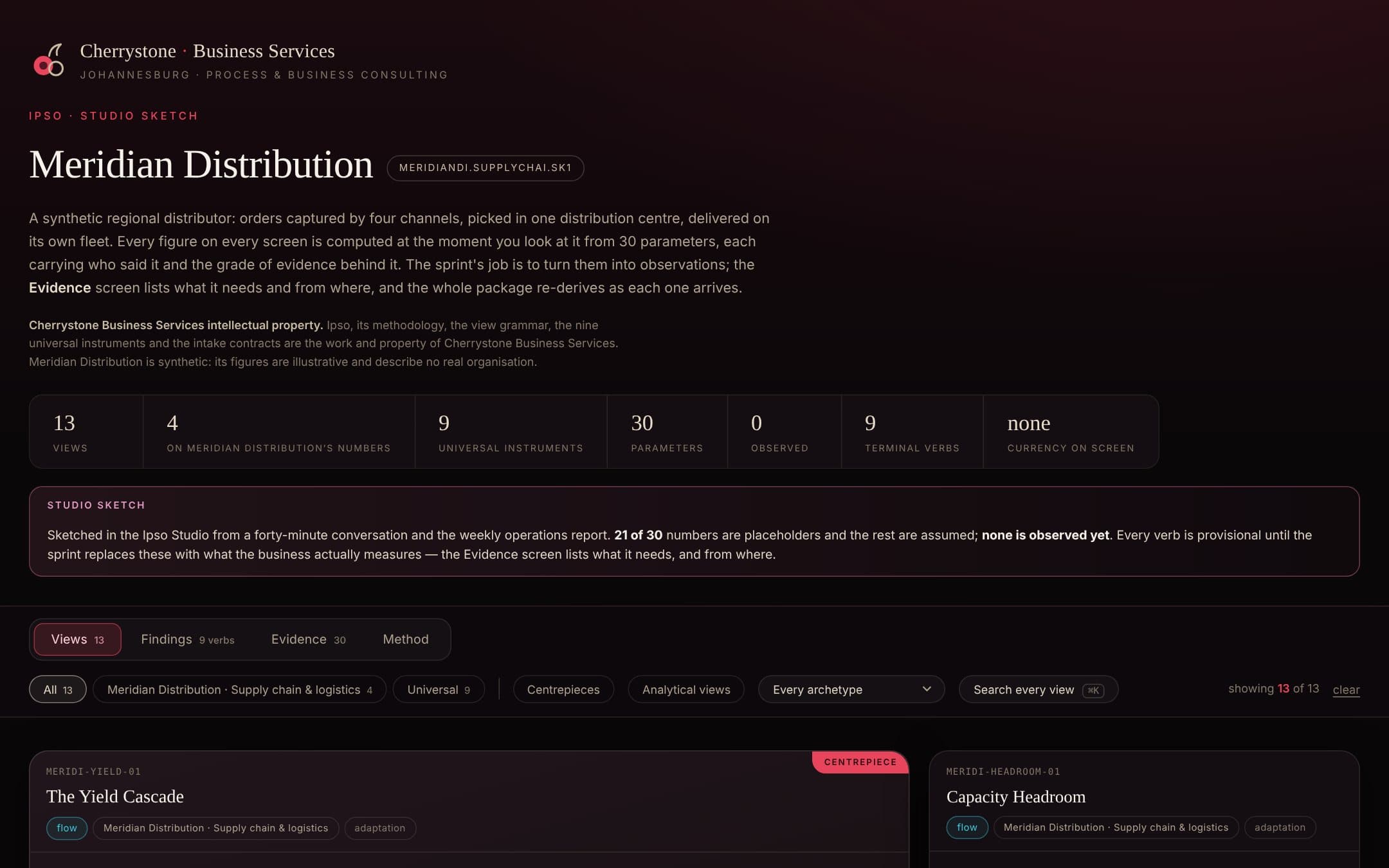
Task: Click the flow tag on Capacity Headroom card
Action: coord(967,827)
